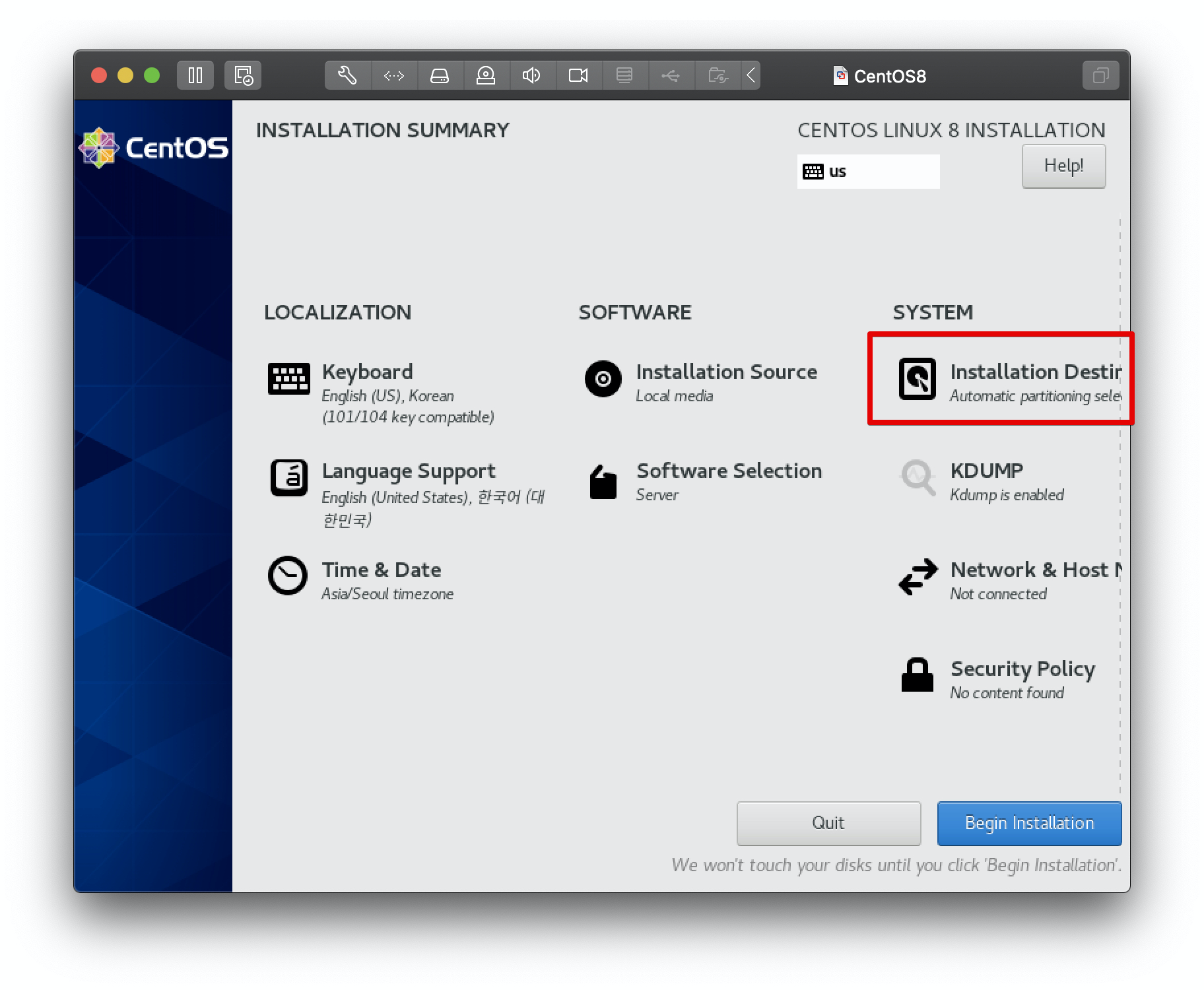Click the red window close button
This screenshot has height=990, width=1204.
99,75
